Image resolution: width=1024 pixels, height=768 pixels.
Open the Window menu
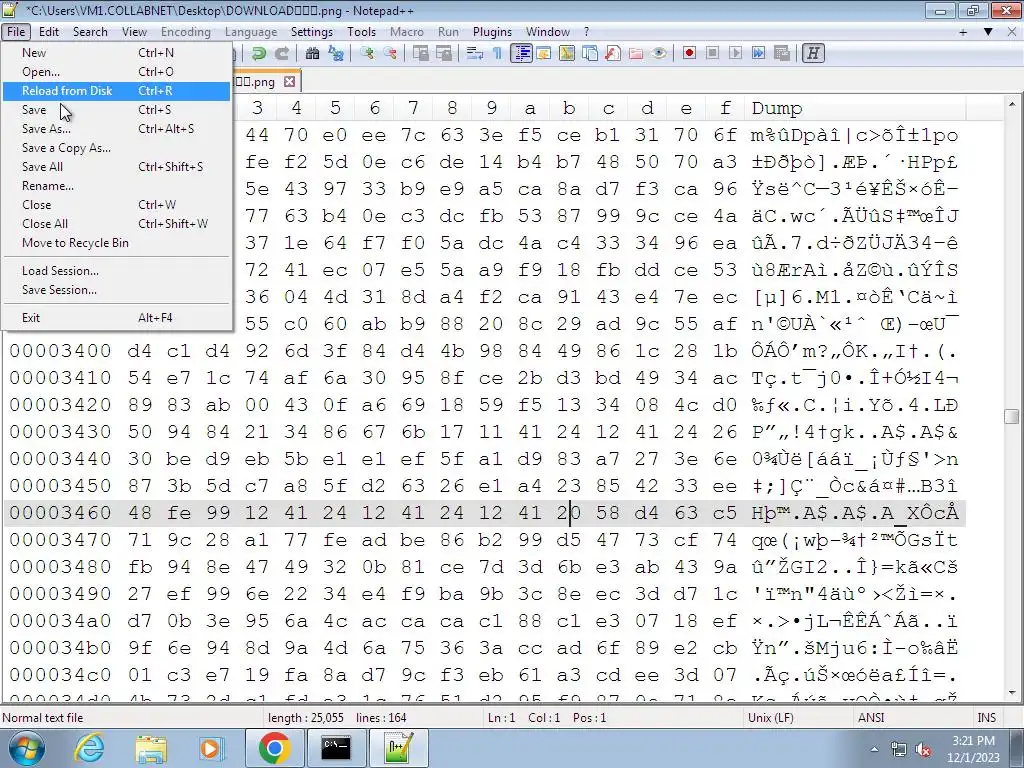tap(547, 31)
